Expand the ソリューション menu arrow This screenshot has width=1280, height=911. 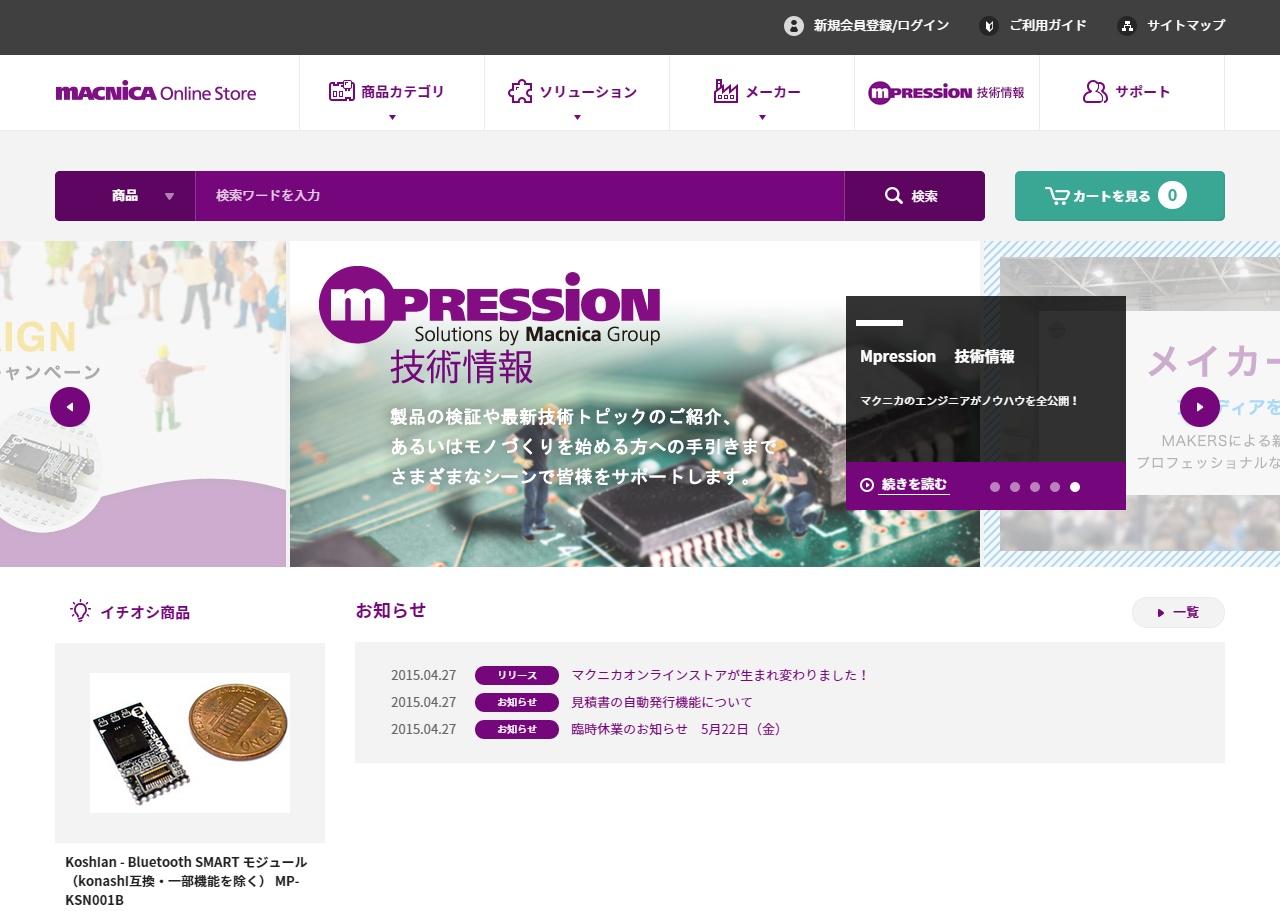[577, 118]
